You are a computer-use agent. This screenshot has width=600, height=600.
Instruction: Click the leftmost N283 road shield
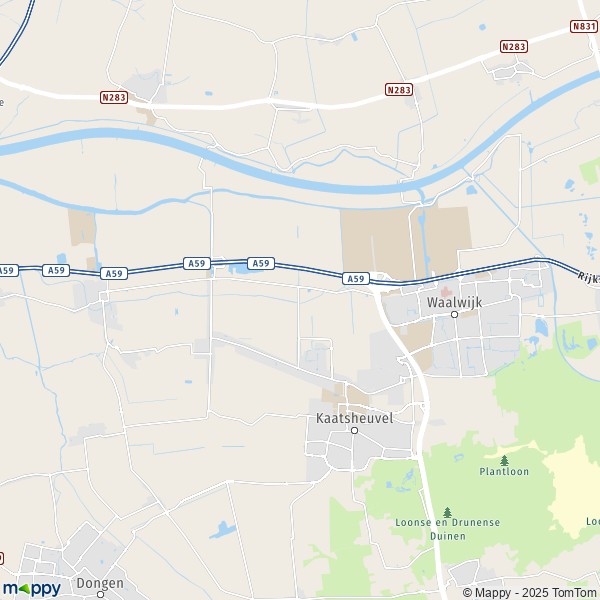pyautogui.click(x=114, y=98)
